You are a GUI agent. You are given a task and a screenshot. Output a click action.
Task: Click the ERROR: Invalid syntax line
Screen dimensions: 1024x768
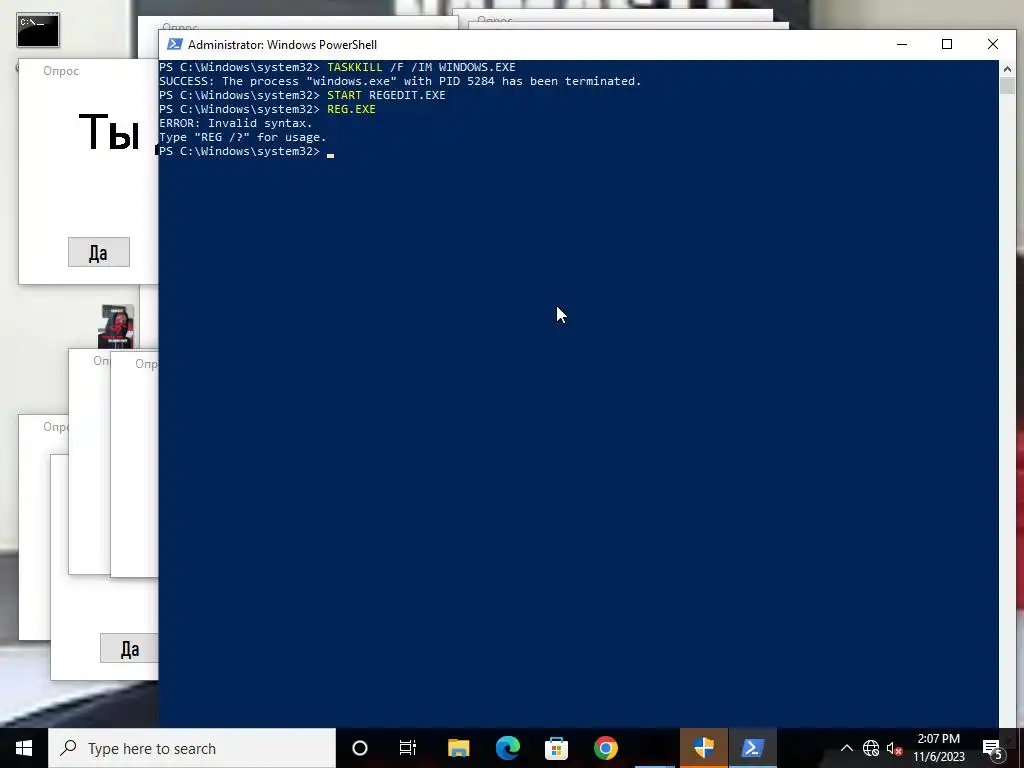click(236, 123)
